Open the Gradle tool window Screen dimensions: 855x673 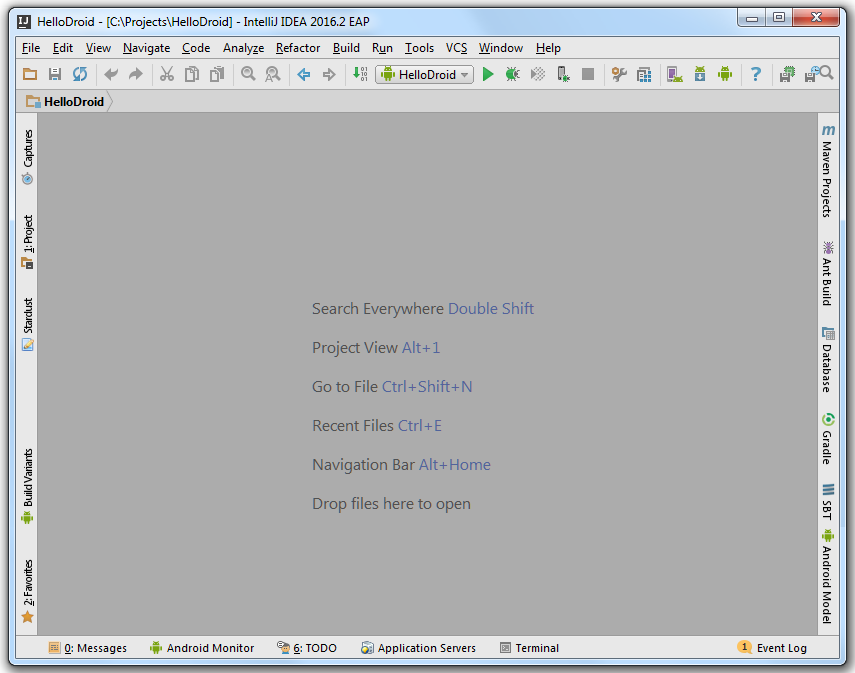click(828, 439)
